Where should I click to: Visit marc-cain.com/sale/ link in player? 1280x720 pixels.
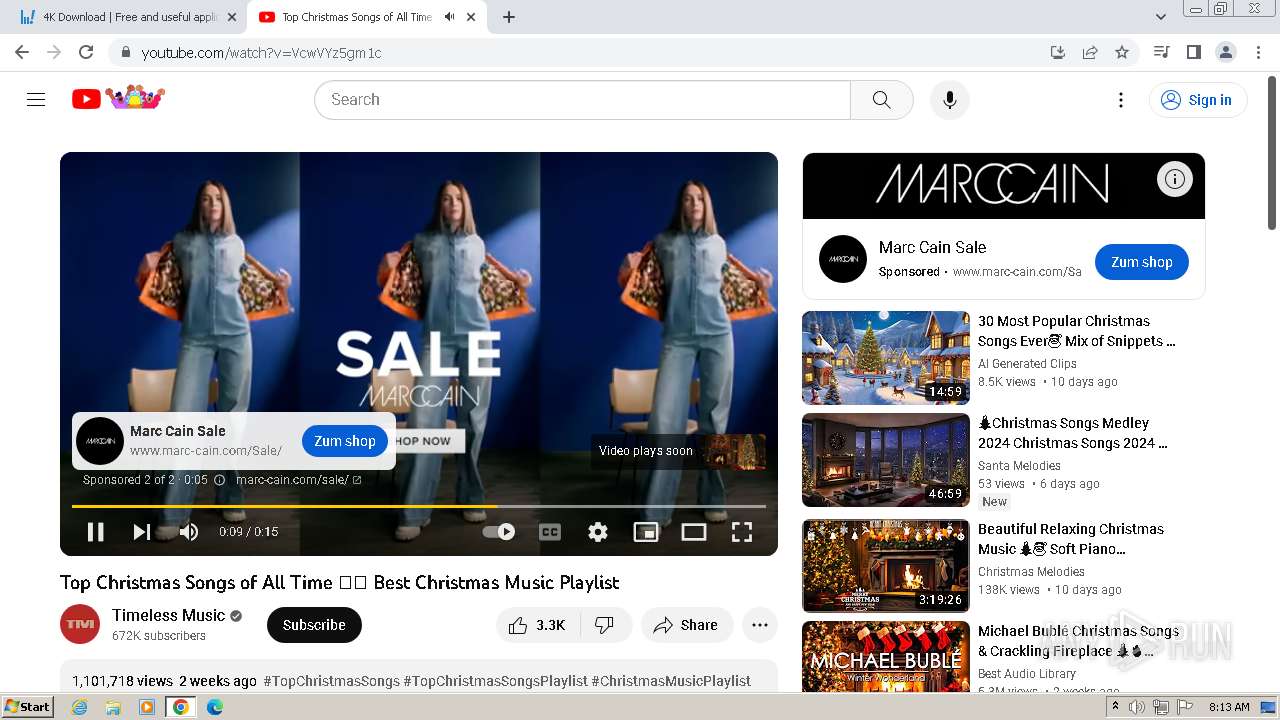(x=298, y=480)
